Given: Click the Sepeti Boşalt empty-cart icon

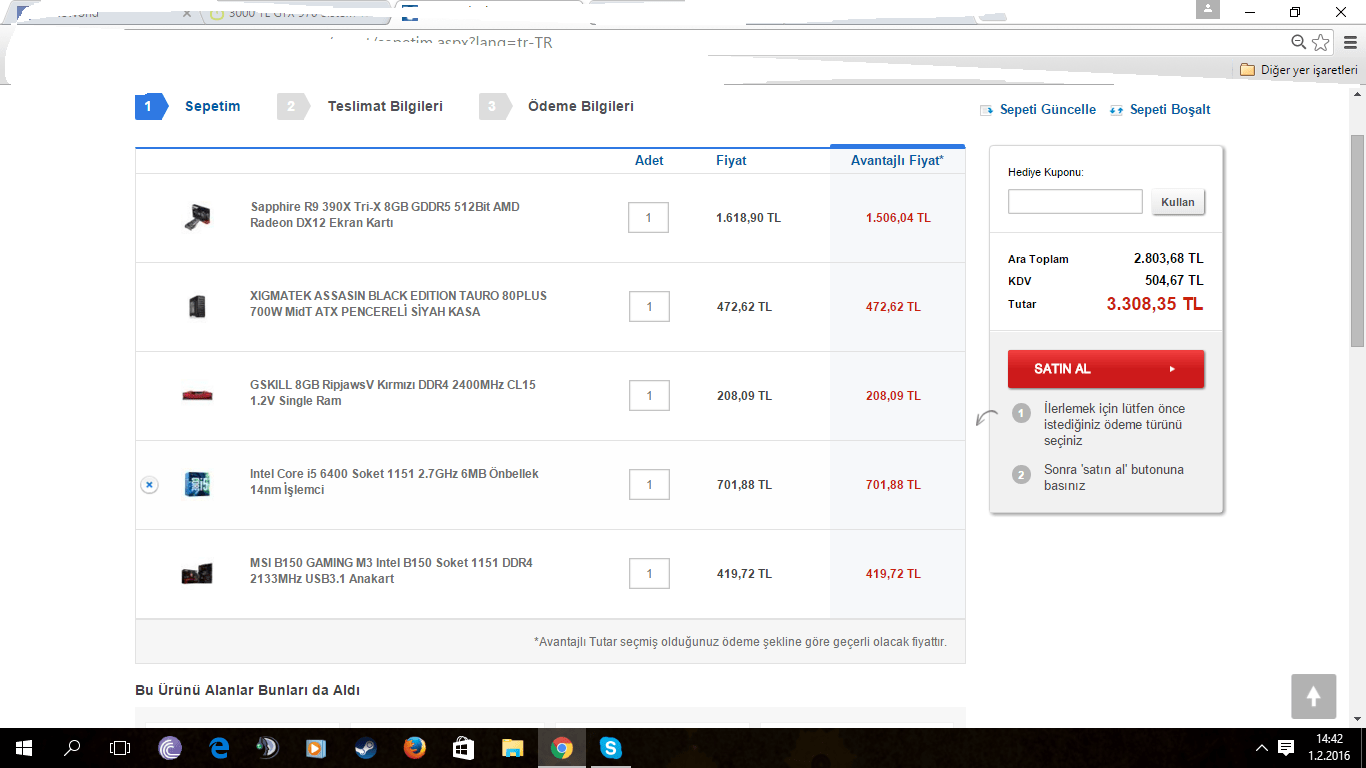Looking at the screenshot, I should (1115, 110).
